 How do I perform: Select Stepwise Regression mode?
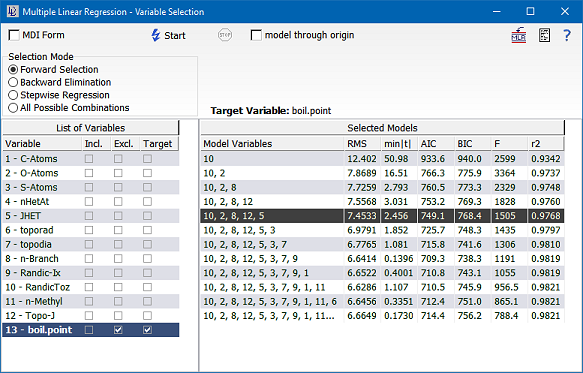point(13,95)
